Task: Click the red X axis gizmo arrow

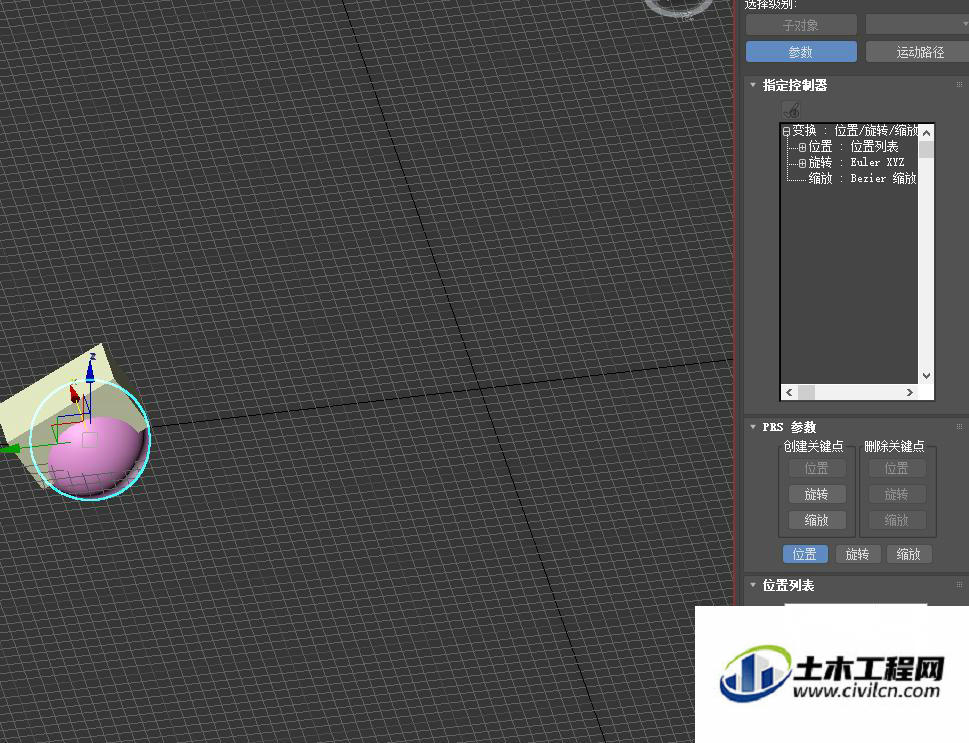Action: (x=74, y=393)
